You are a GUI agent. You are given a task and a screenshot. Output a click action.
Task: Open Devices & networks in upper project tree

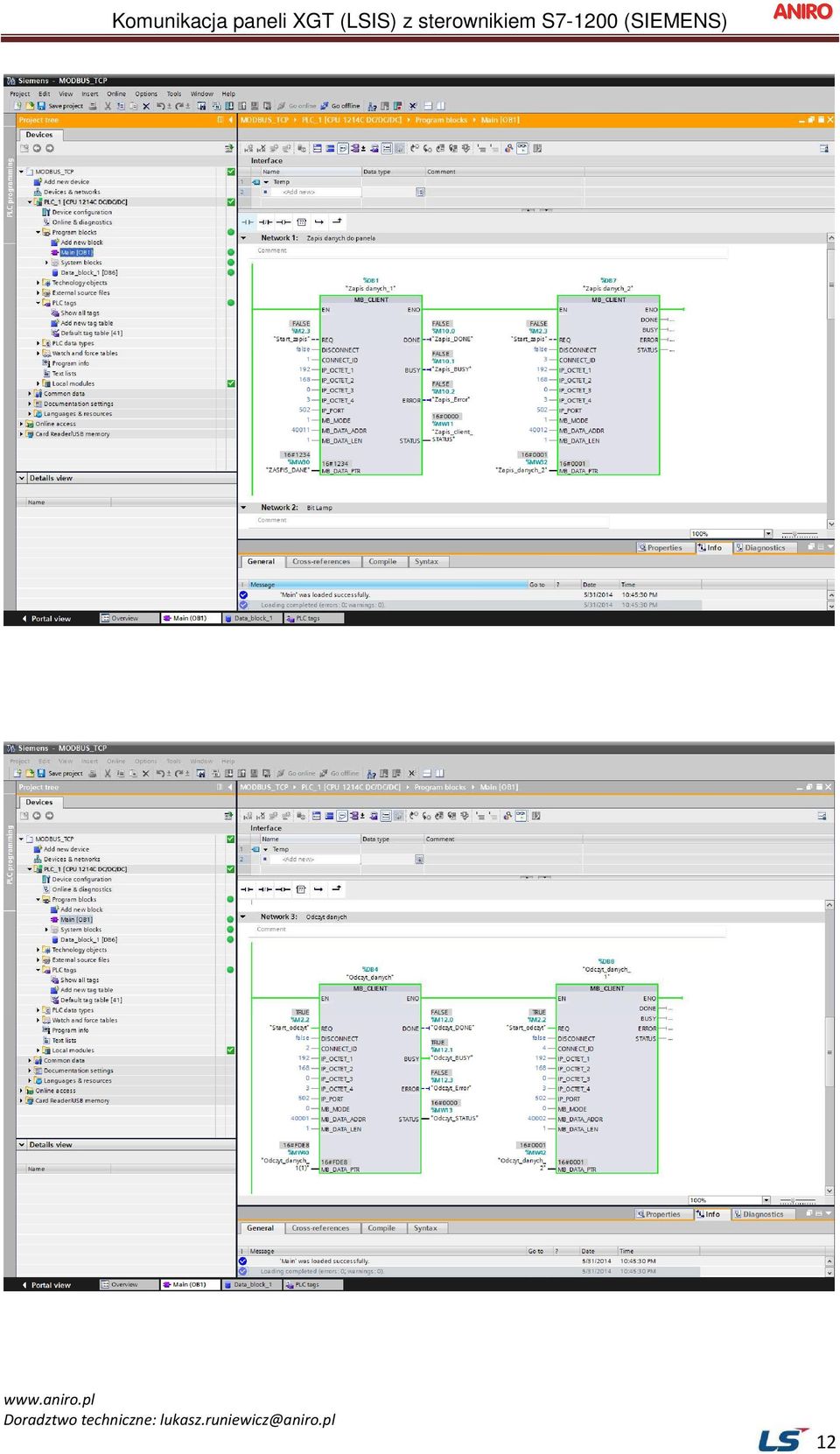point(72,192)
